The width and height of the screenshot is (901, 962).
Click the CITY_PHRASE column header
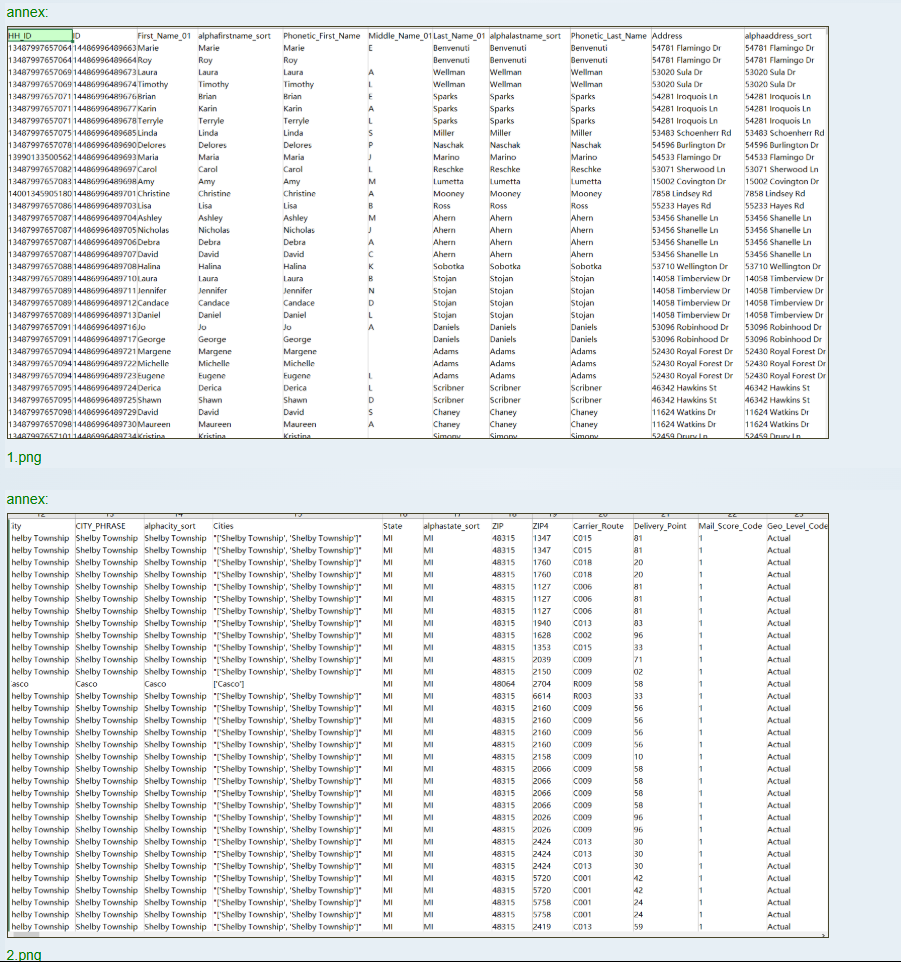pos(100,526)
